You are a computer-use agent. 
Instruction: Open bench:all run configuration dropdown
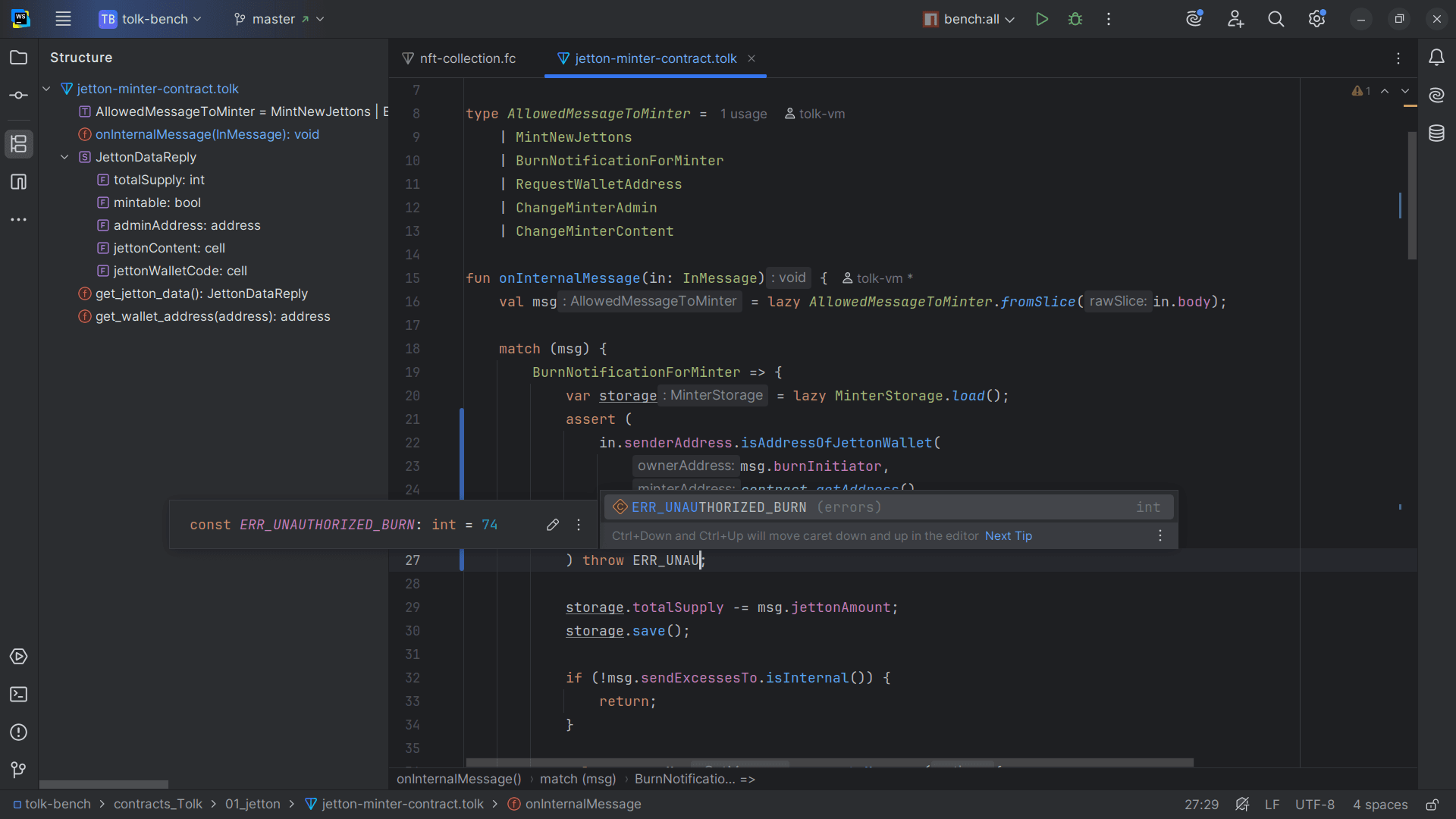click(x=968, y=19)
